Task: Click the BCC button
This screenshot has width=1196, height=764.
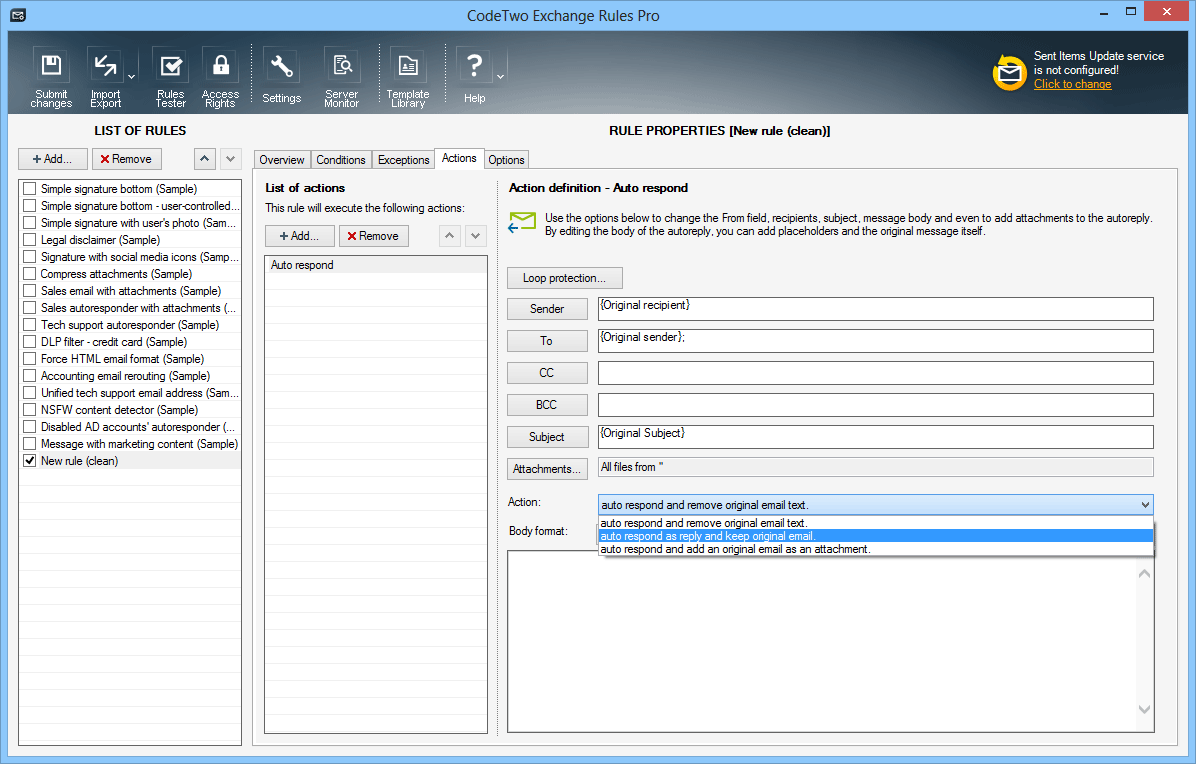Action: pyautogui.click(x=547, y=405)
